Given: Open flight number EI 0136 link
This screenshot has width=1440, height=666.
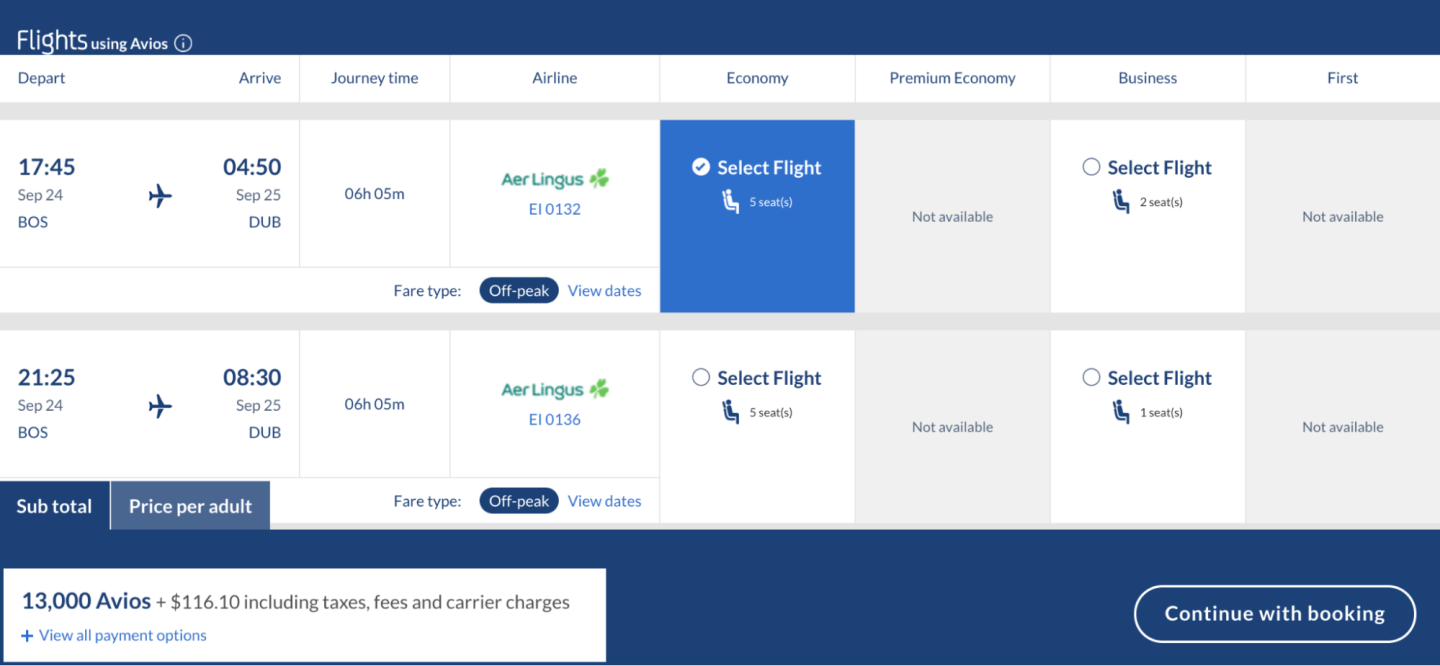Looking at the screenshot, I should point(555,419).
